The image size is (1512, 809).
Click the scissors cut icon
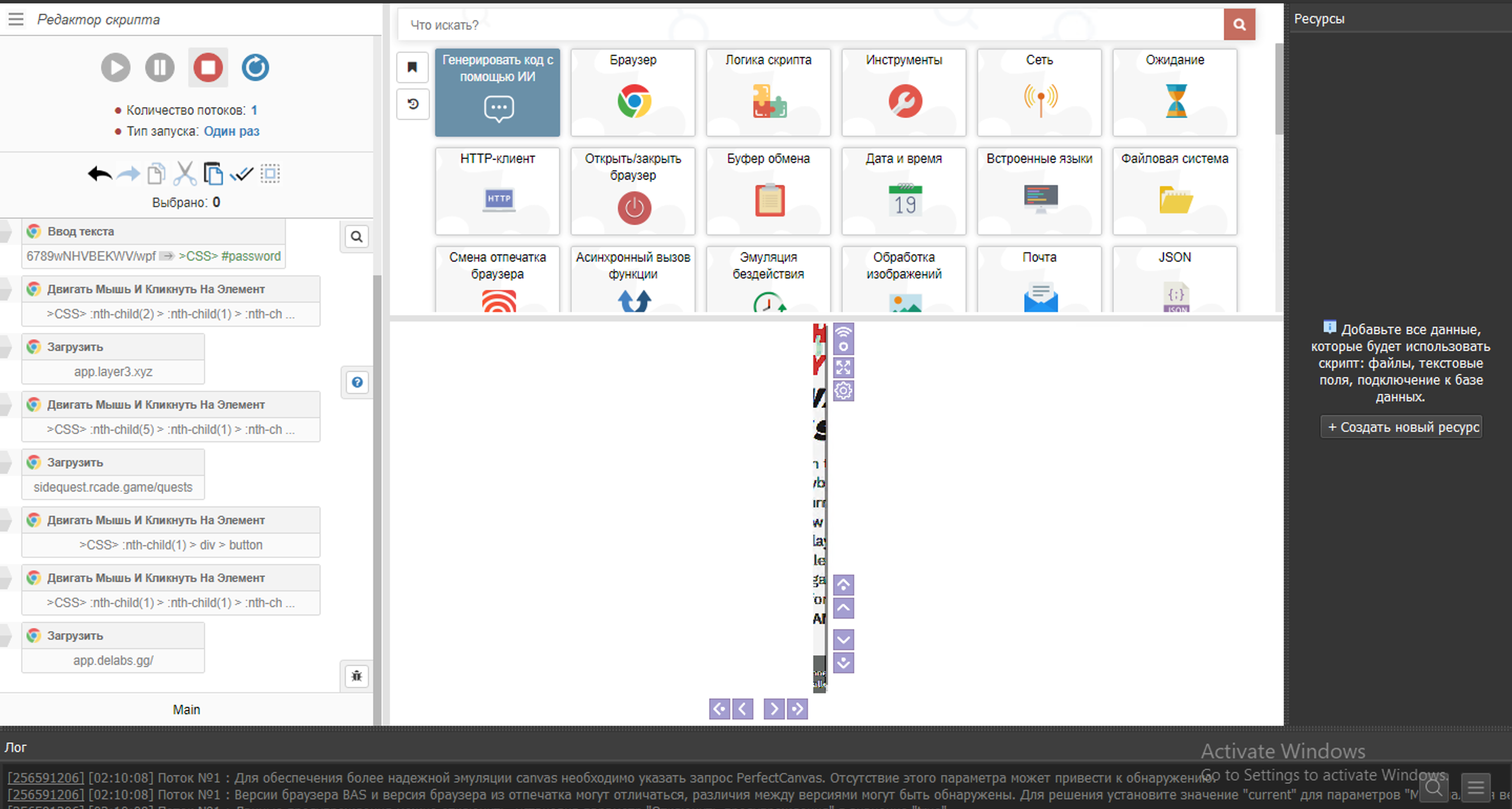185,174
